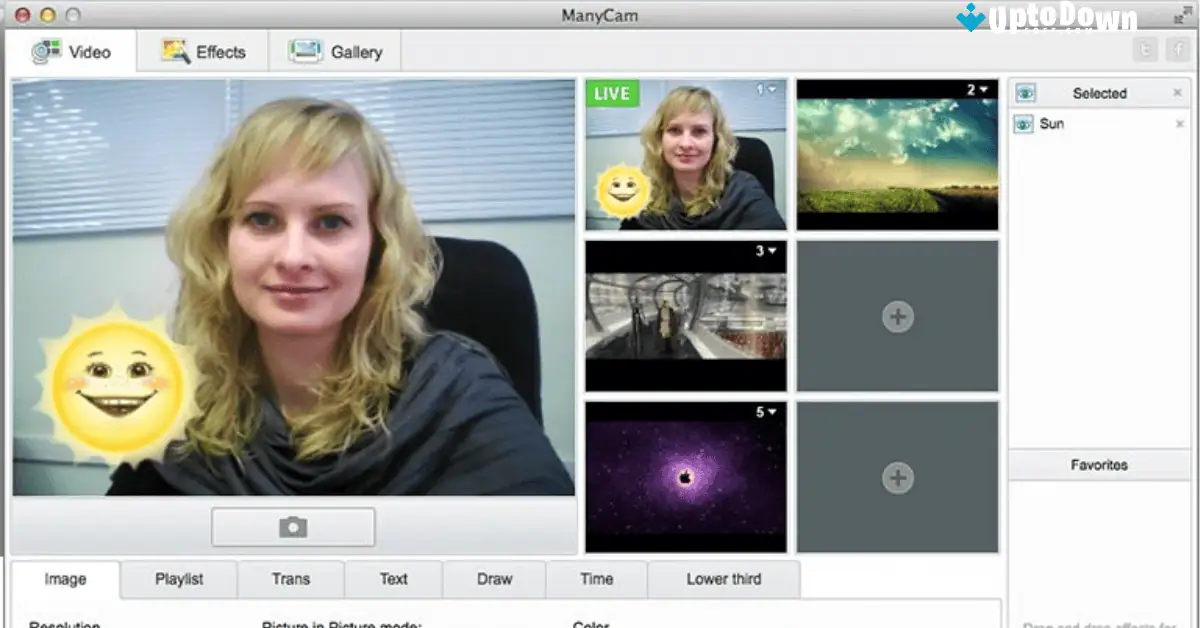Open the dropdown arrow on video preset 1
The width and height of the screenshot is (1200, 628).
pos(772,91)
